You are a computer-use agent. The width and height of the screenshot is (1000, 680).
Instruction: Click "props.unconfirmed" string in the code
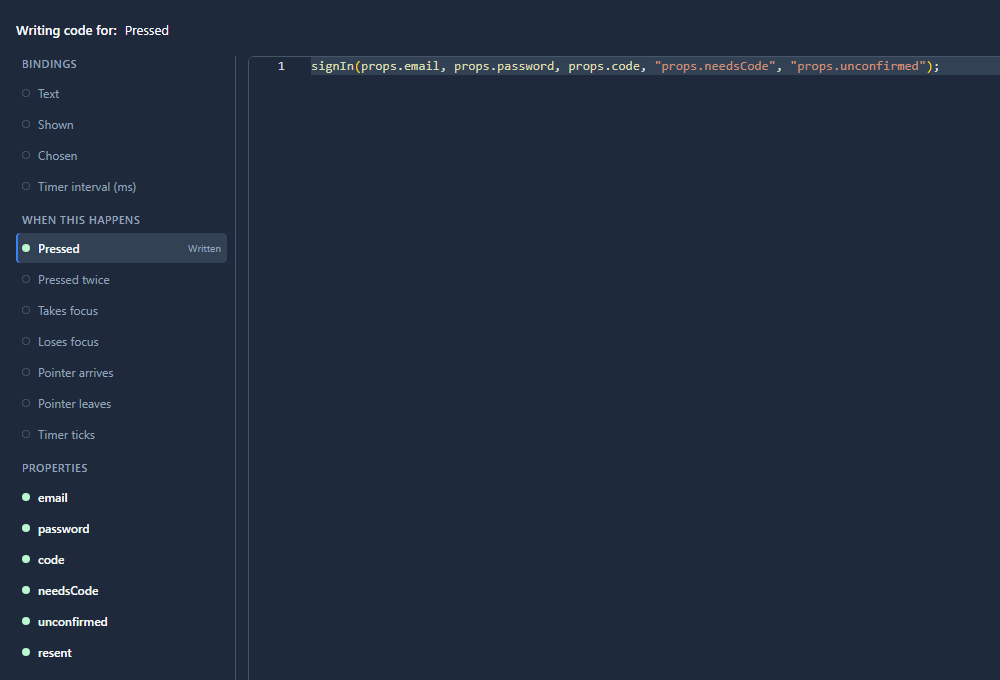(x=858, y=66)
